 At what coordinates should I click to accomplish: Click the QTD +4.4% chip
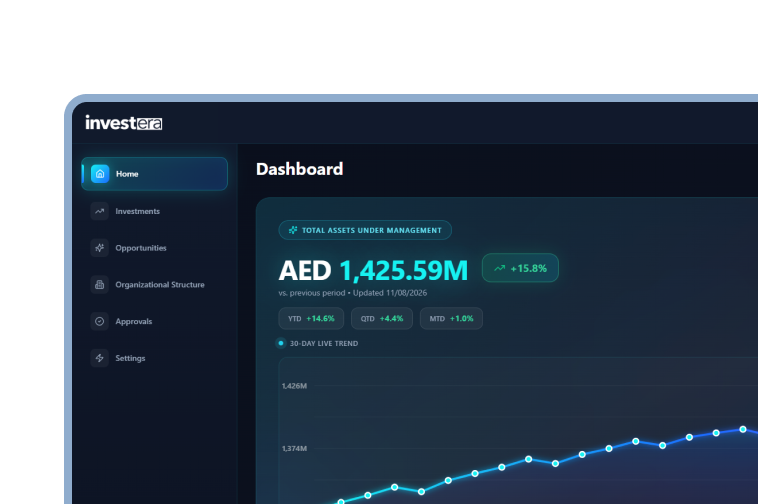[x=382, y=318]
